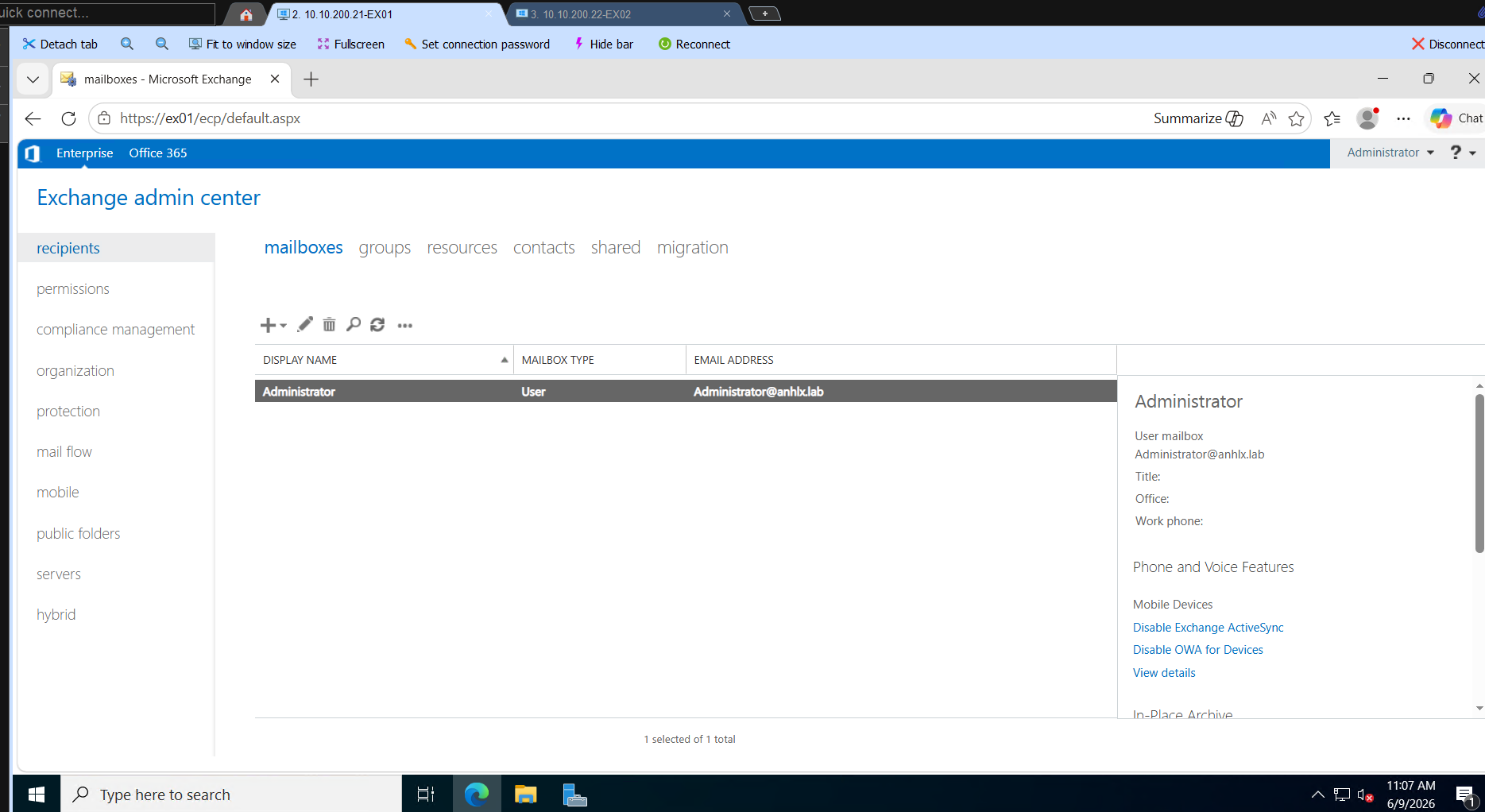
Task: Click the search magnifier in mailbox toolbar
Action: click(354, 324)
